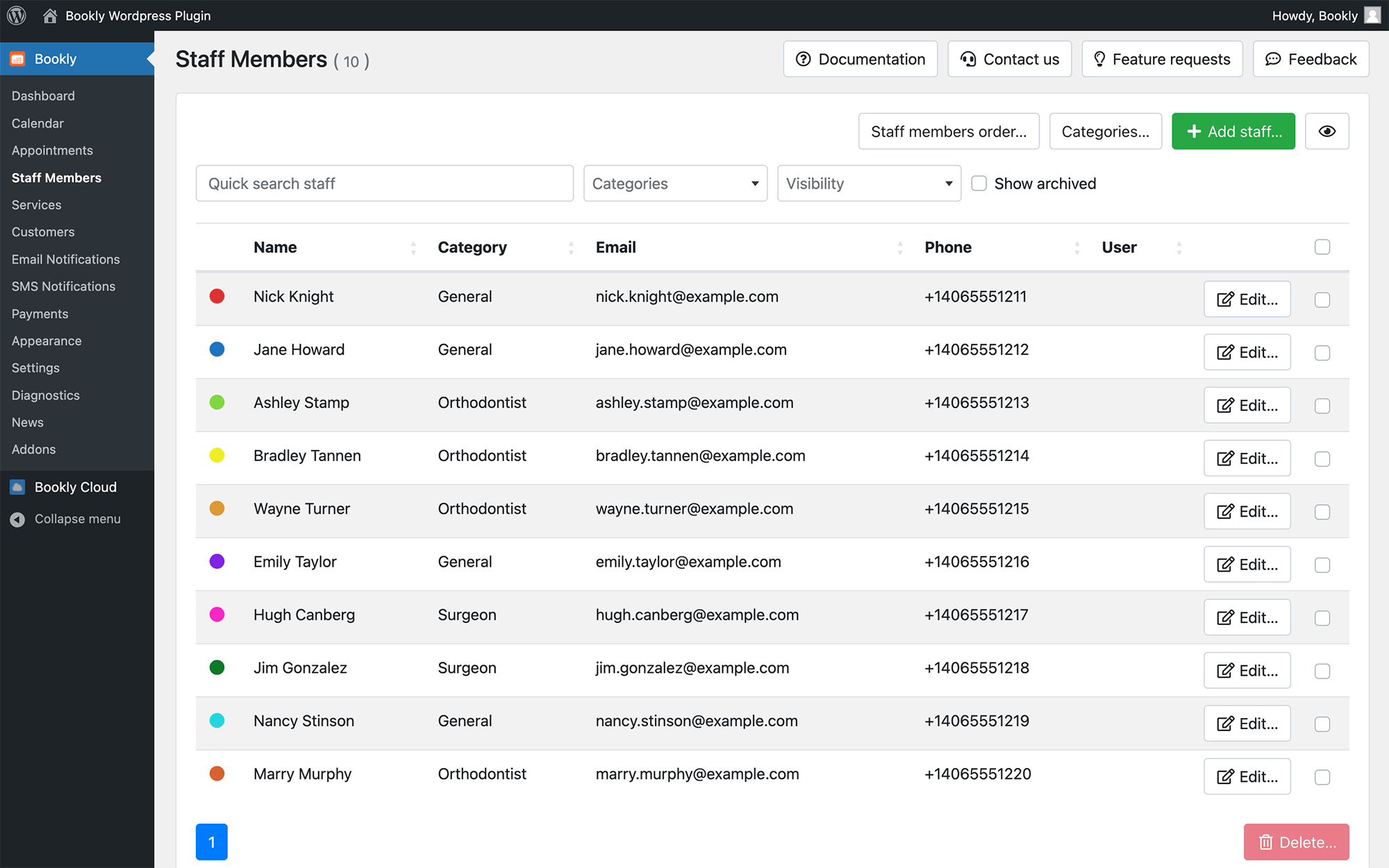Open Appointments menu item
Viewport: 1389px width, 868px height.
coord(52,150)
